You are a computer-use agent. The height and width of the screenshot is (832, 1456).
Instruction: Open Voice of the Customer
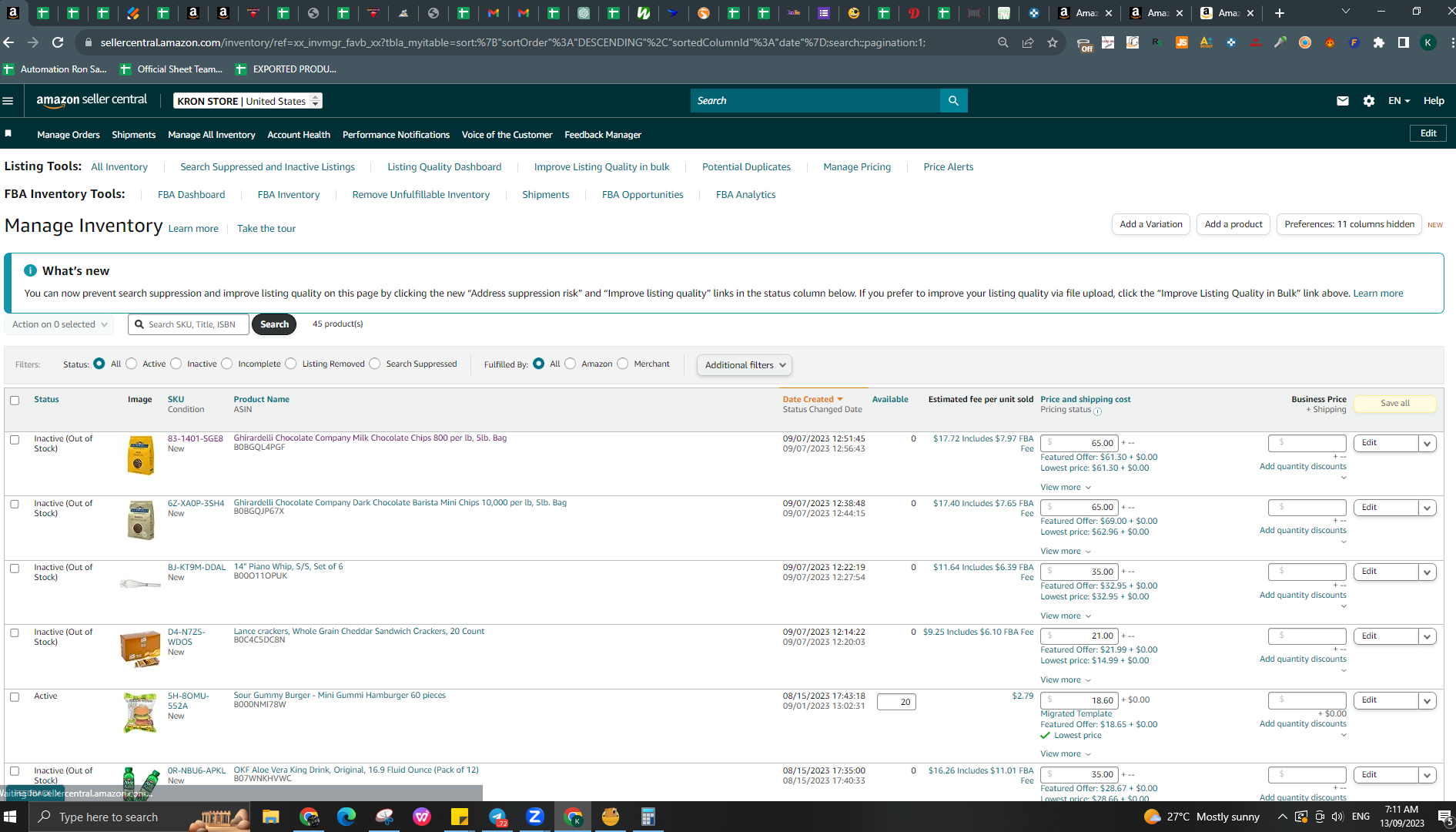point(507,135)
